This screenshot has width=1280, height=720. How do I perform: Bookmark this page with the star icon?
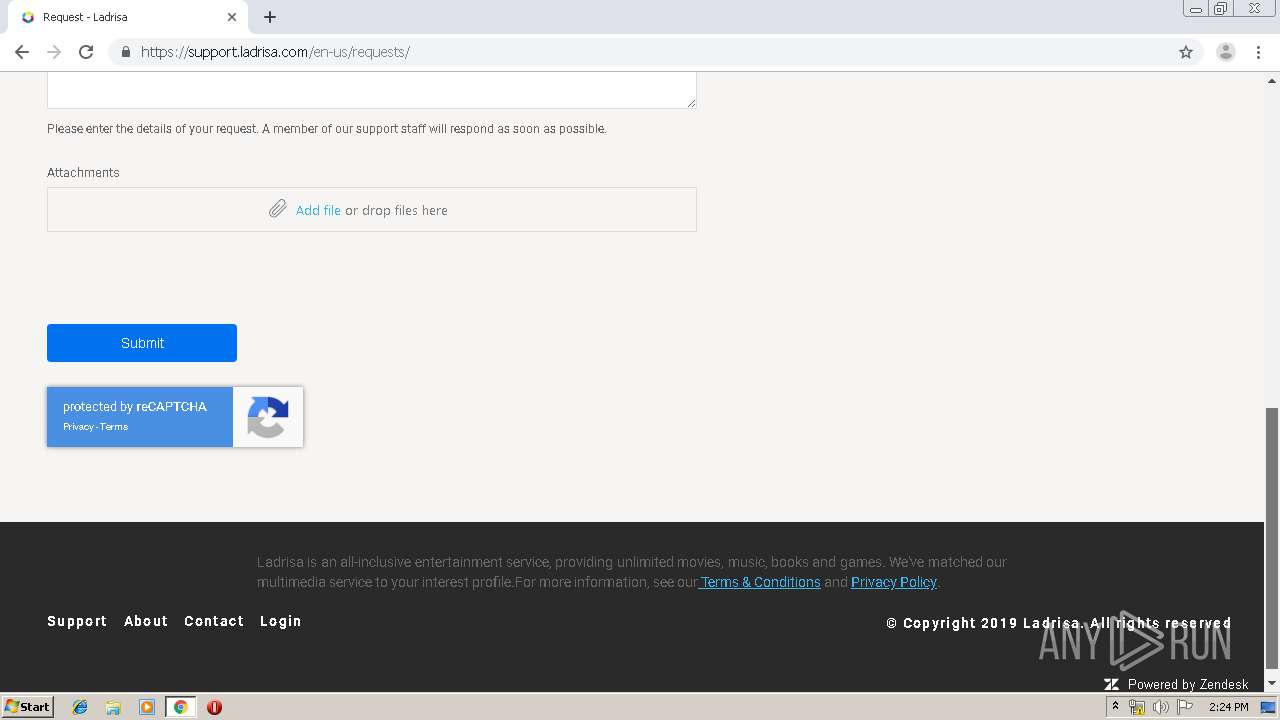point(1186,52)
